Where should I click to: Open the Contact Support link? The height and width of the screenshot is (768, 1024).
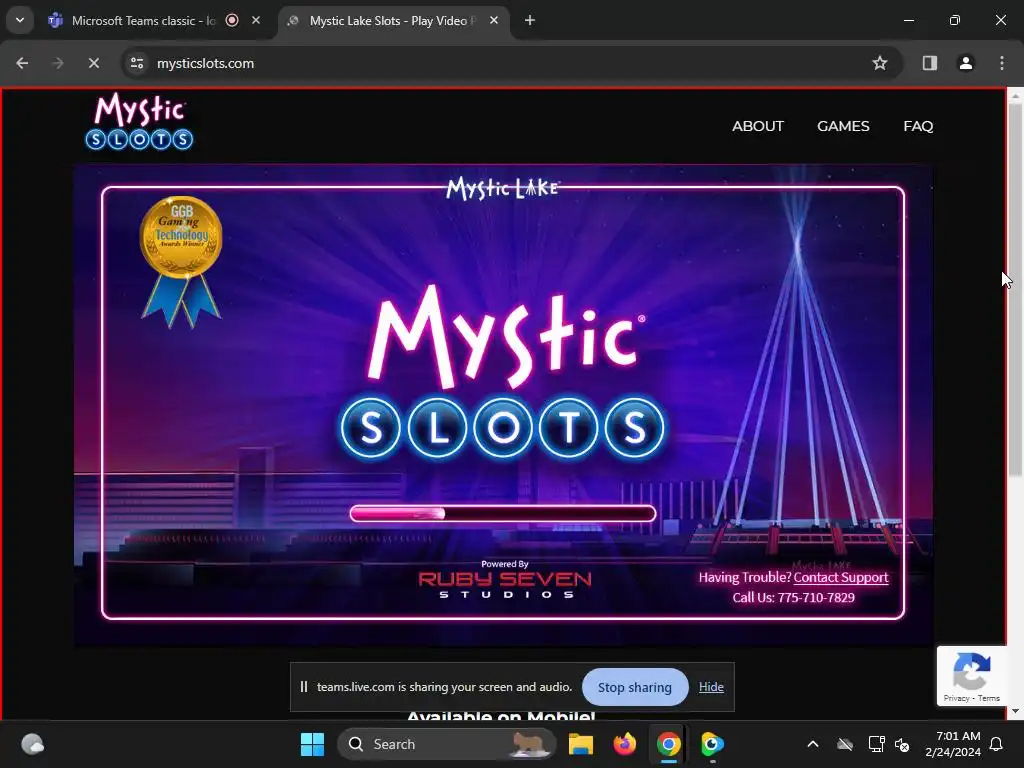tap(840, 577)
